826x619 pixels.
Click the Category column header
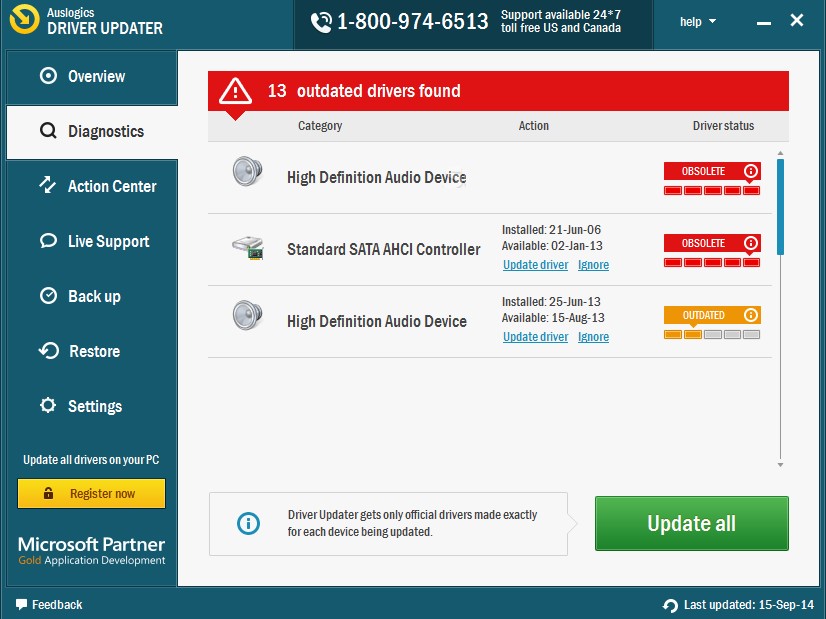point(320,125)
